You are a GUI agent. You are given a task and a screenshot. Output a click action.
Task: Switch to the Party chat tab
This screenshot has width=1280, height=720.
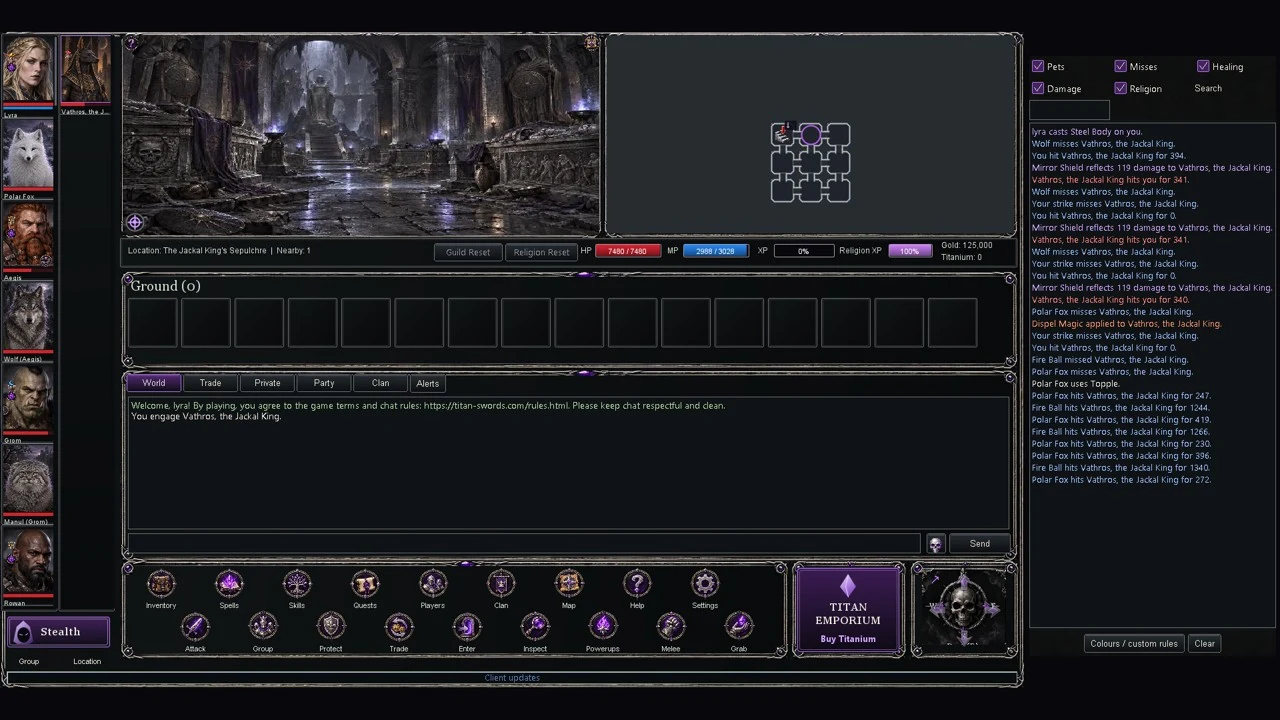[324, 383]
